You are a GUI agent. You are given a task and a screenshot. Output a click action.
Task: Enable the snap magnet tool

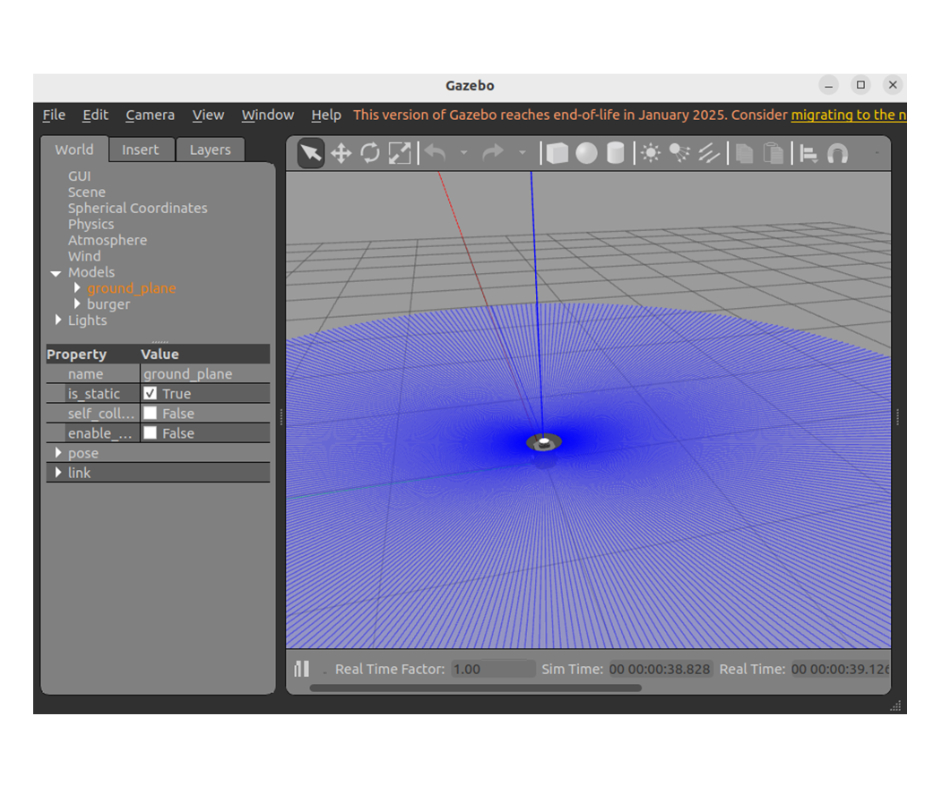point(838,153)
